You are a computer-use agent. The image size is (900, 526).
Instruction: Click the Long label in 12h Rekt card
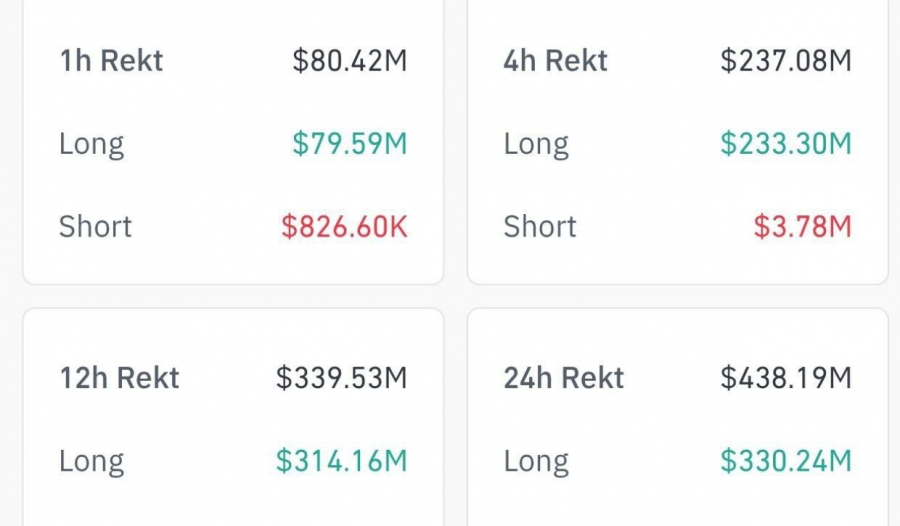coord(92,461)
